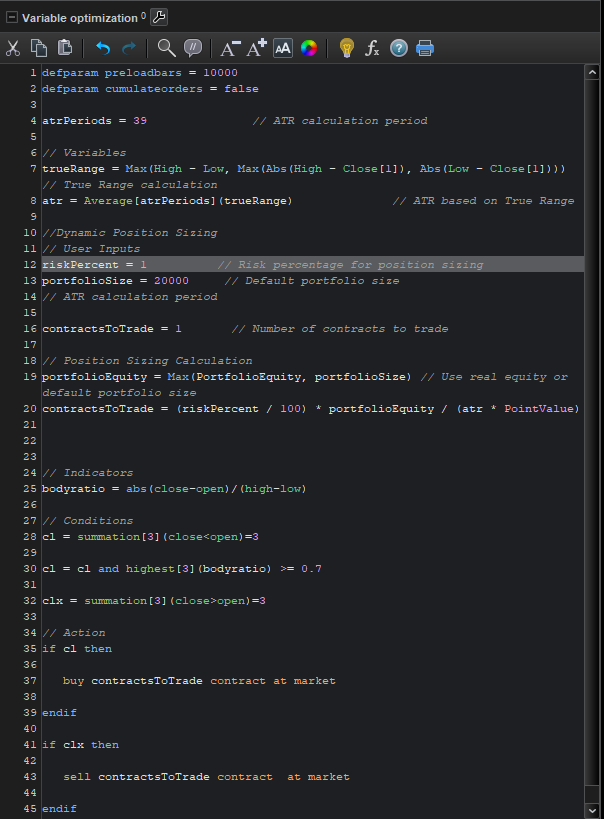Image resolution: width=604 pixels, height=819 pixels.
Task: Decrease editor font size
Action: [230, 48]
